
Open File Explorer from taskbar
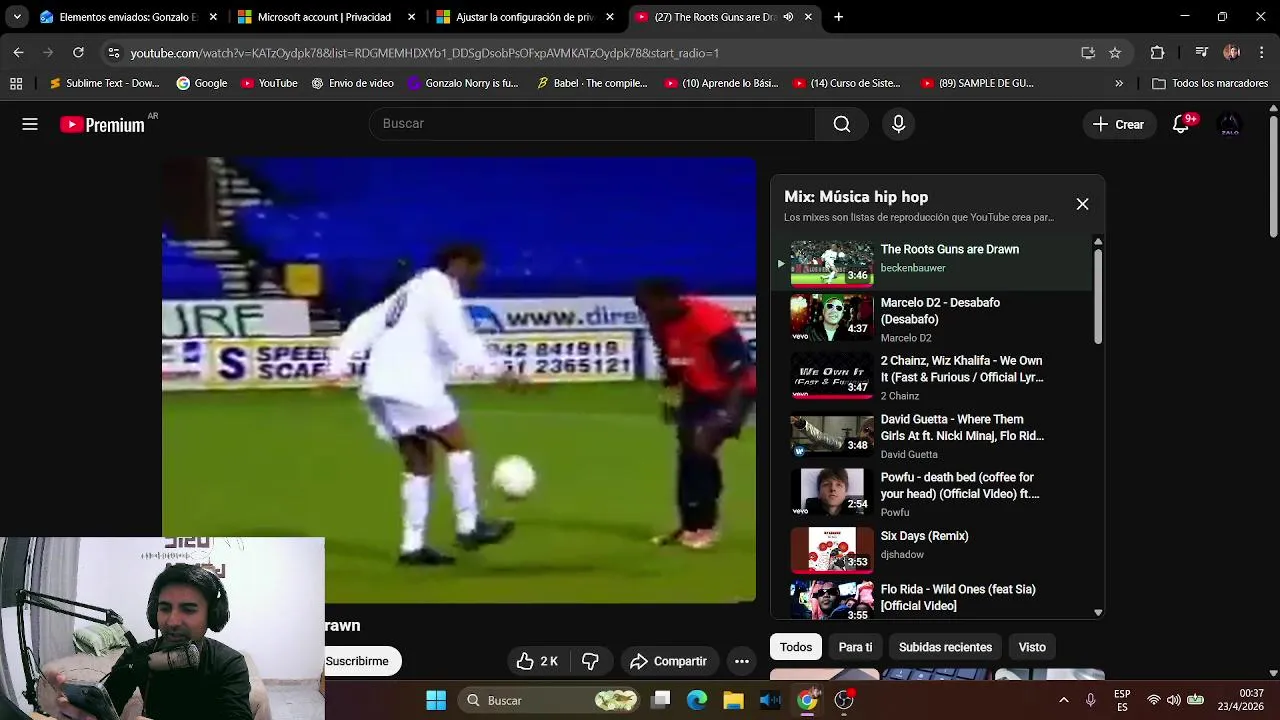coord(734,700)
